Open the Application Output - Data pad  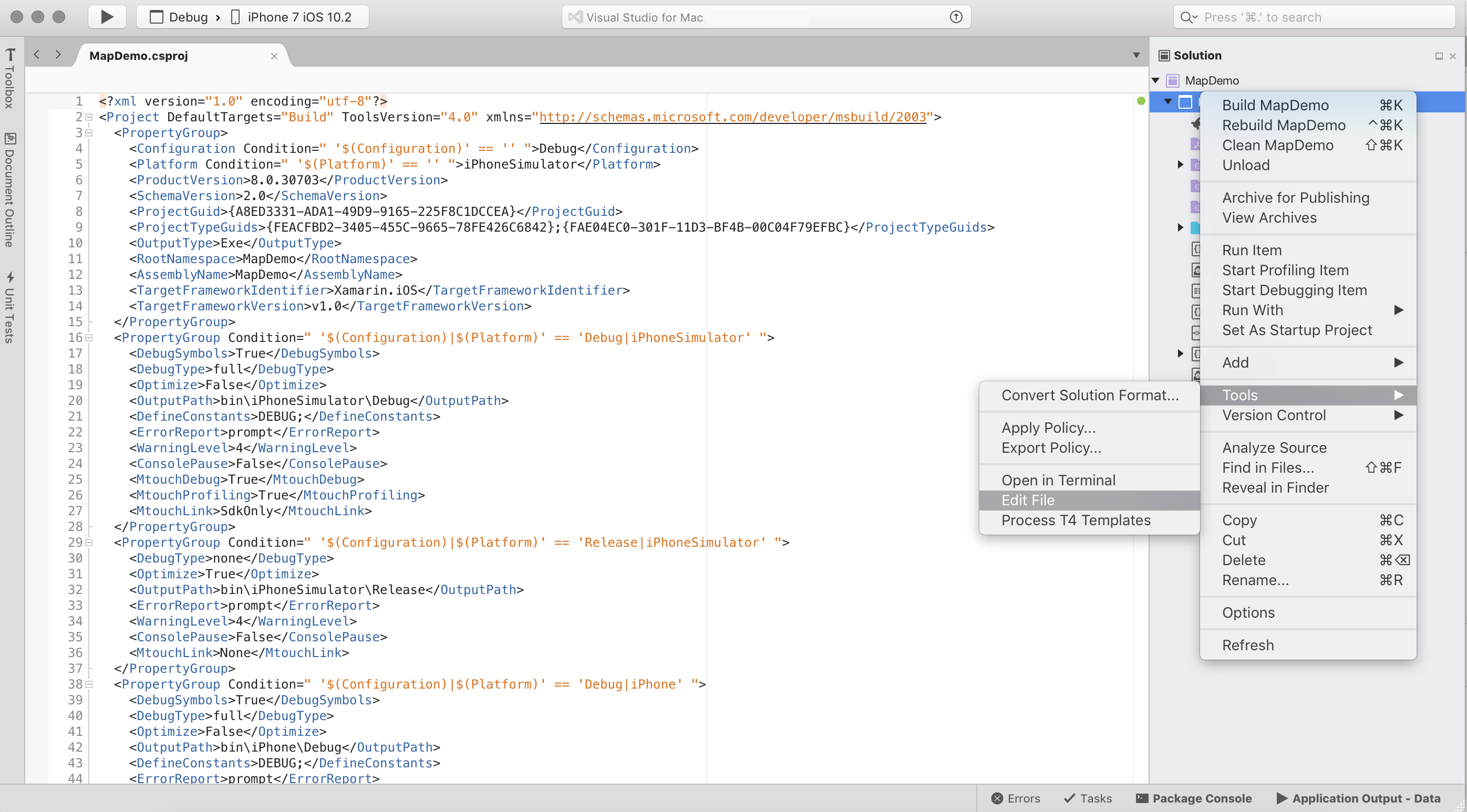1358,798
